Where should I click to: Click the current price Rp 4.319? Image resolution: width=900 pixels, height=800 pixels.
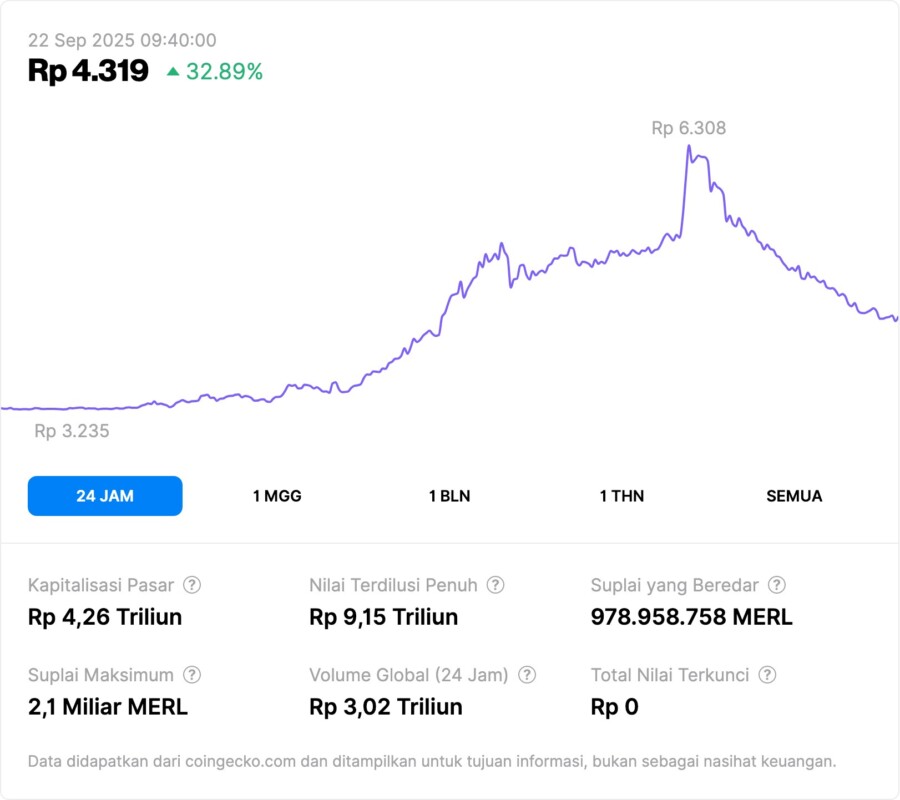point(88,71)
